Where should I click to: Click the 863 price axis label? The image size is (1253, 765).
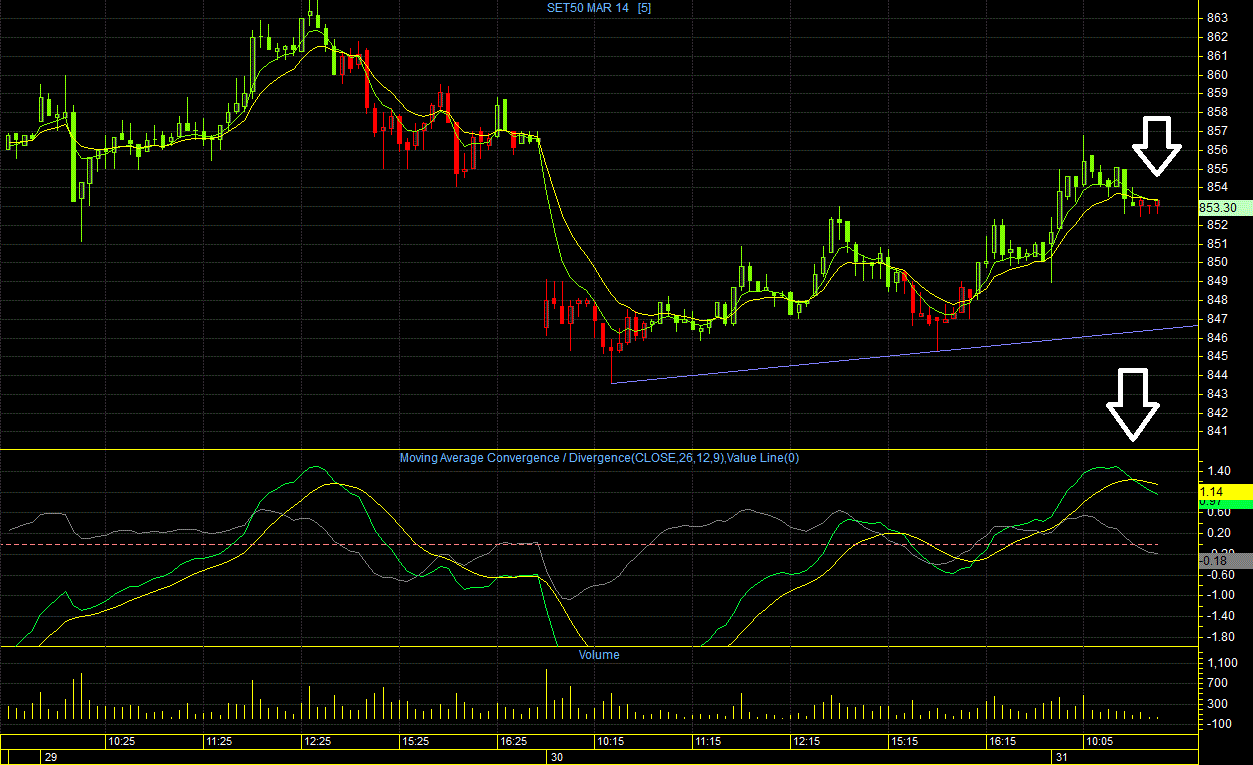coord(1218,18)
